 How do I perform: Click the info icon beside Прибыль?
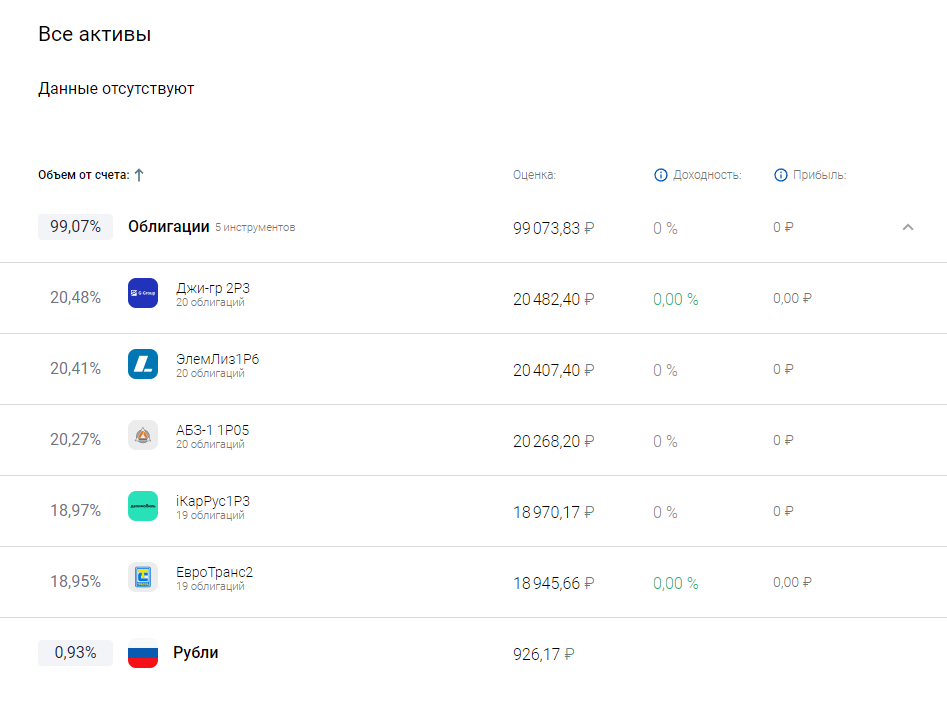[781, 175]
